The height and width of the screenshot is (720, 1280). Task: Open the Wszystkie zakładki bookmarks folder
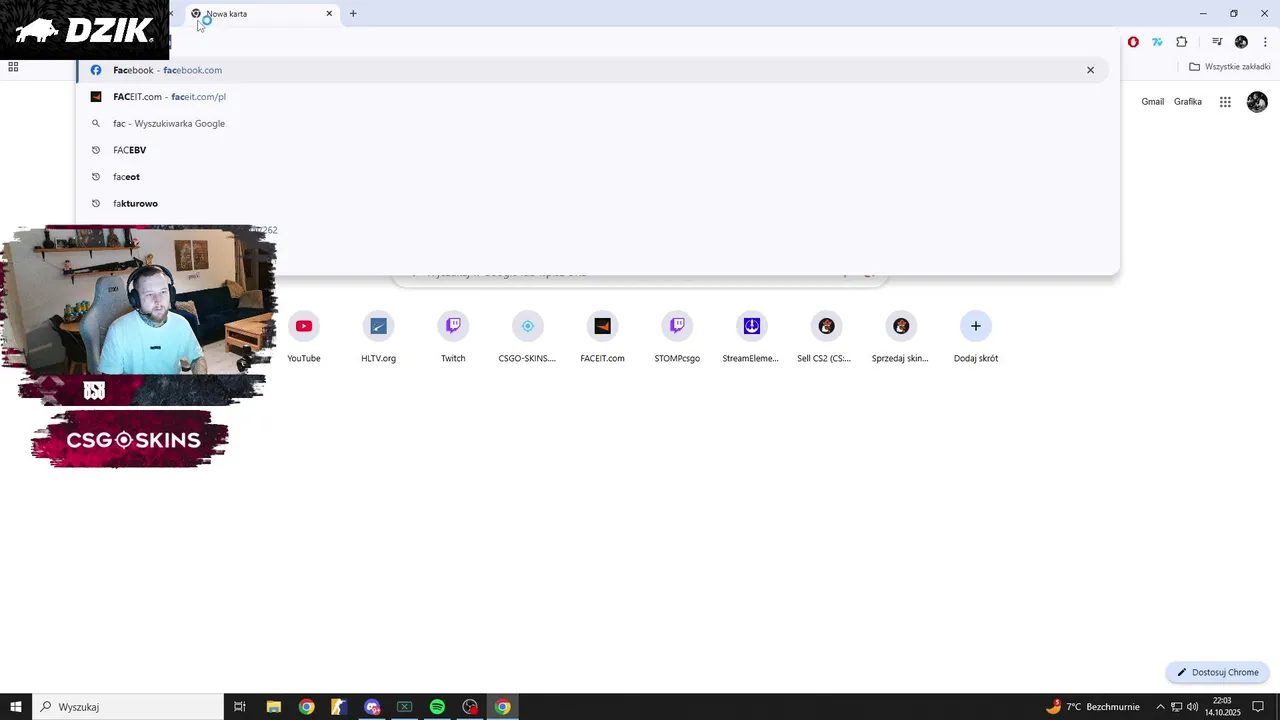coord(1230,67)
